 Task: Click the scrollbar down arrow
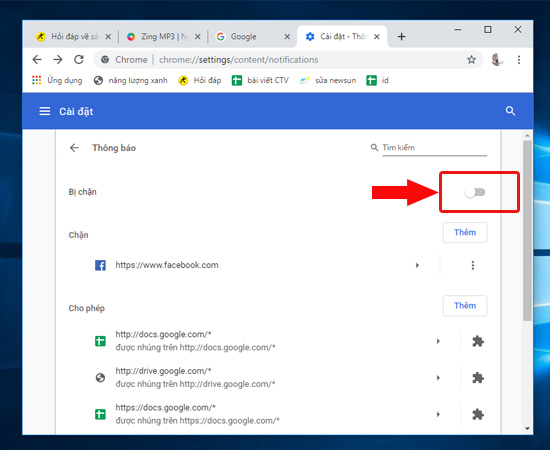(527, 428)
